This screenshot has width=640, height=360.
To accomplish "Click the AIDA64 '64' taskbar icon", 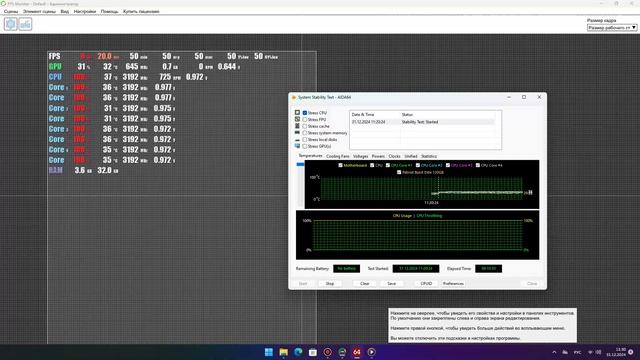I will [357, 352].
